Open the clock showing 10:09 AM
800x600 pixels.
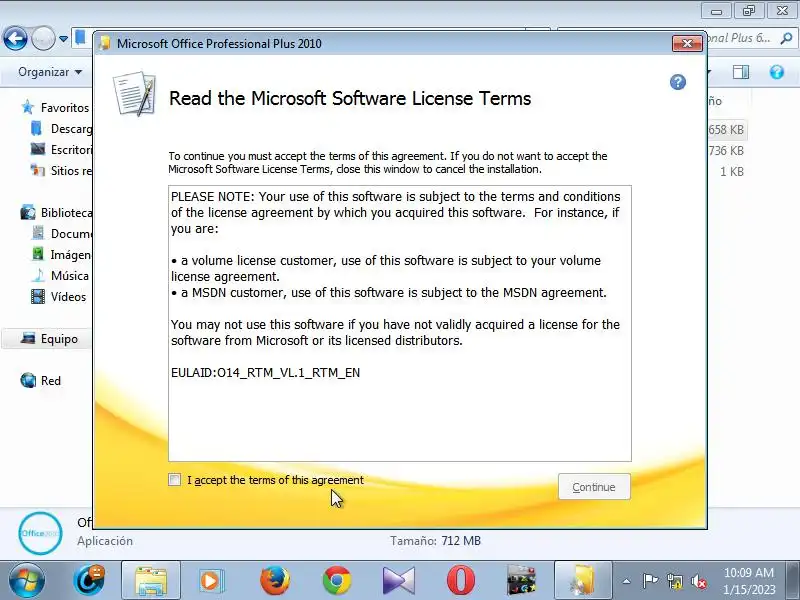[748, 581]
